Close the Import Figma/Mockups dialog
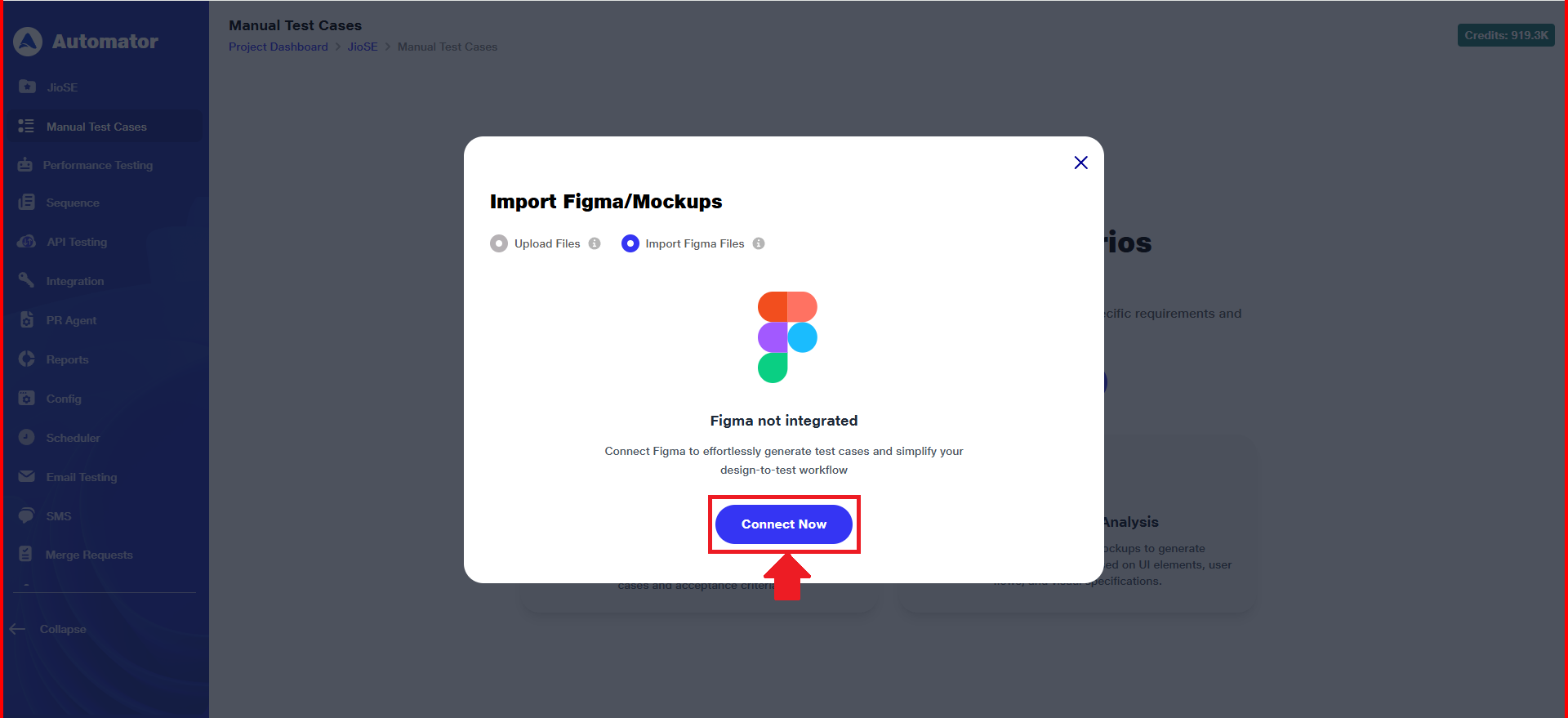Image resolution: width=1568 pixels, height=718 pixels. pyautogui.click(x=1080, y=163)
